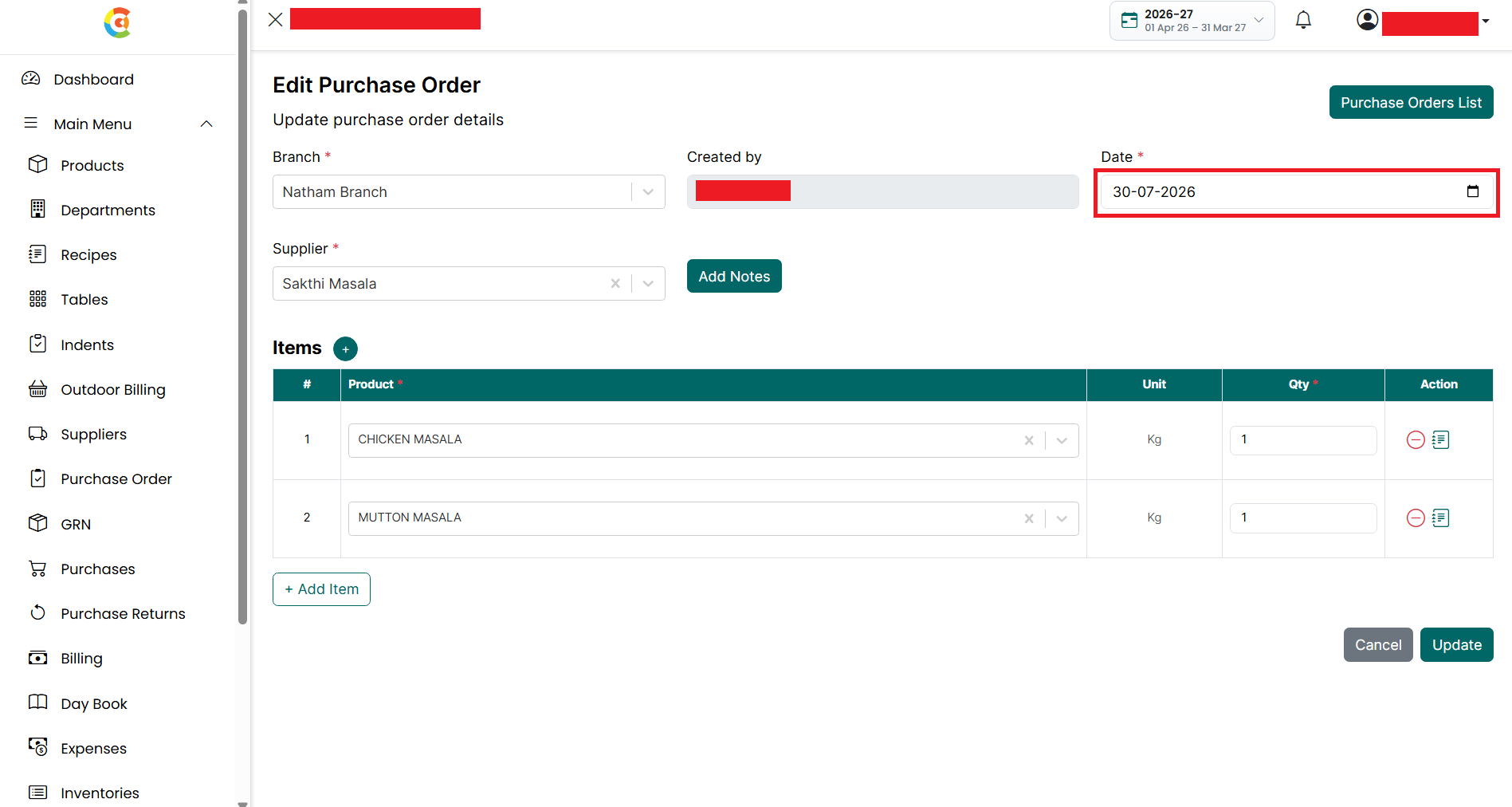Click the Add Notes button
1512x807 pixels.
(x=734, y=276)
